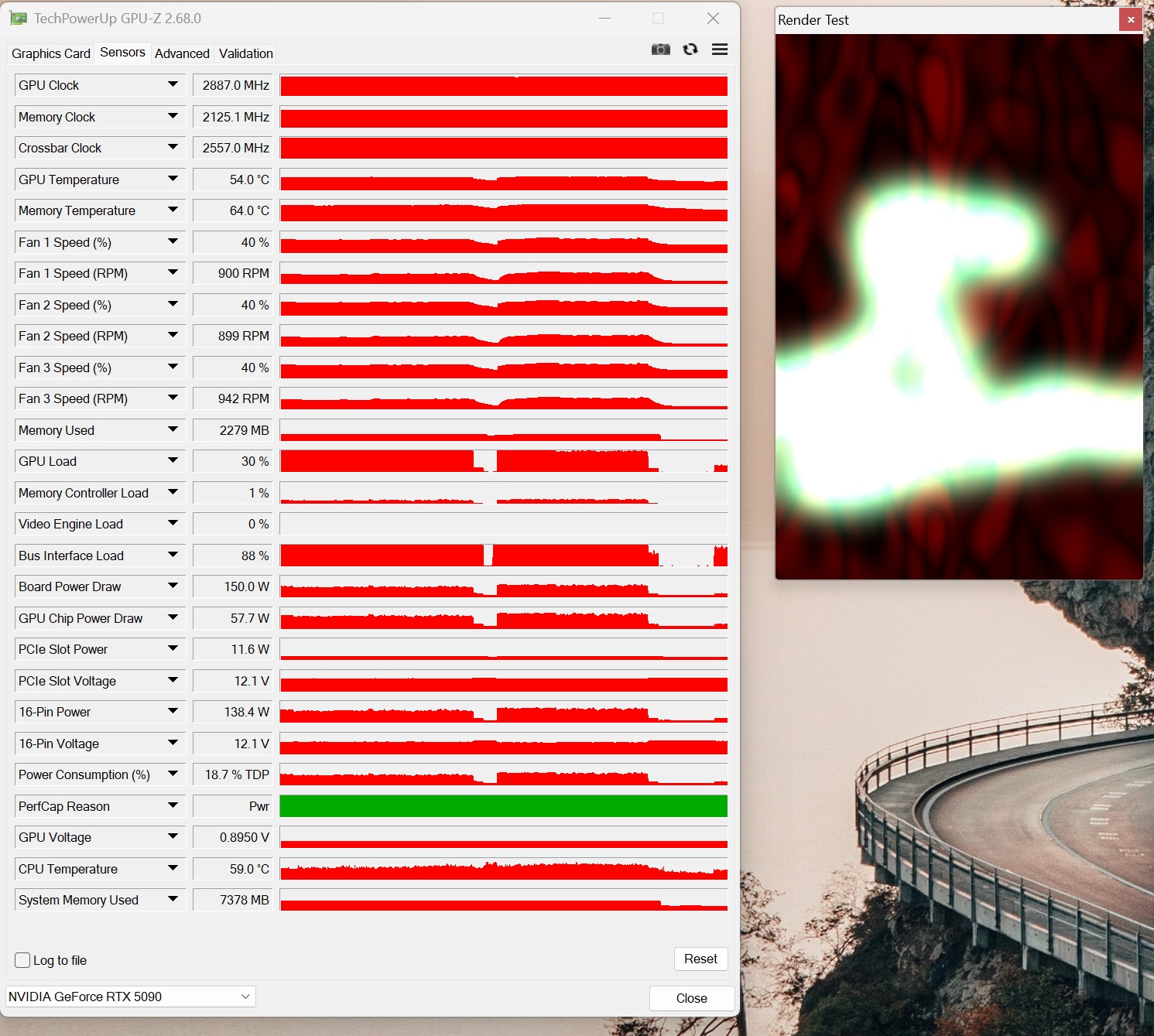Enable the Log to file checkbox
1154x1036 pixels.
[22, 960]
